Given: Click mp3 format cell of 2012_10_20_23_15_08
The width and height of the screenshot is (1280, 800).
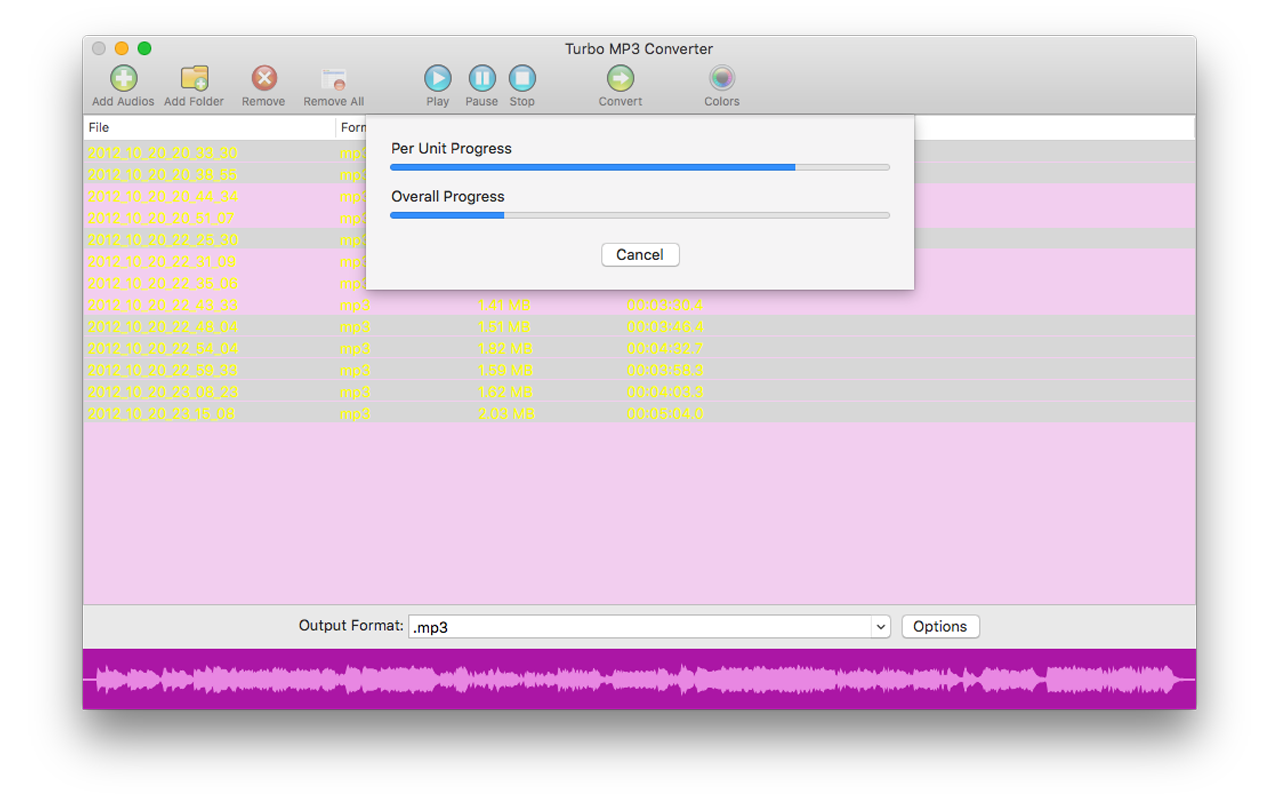Looking at the screenshot, I should pos(356,414).
